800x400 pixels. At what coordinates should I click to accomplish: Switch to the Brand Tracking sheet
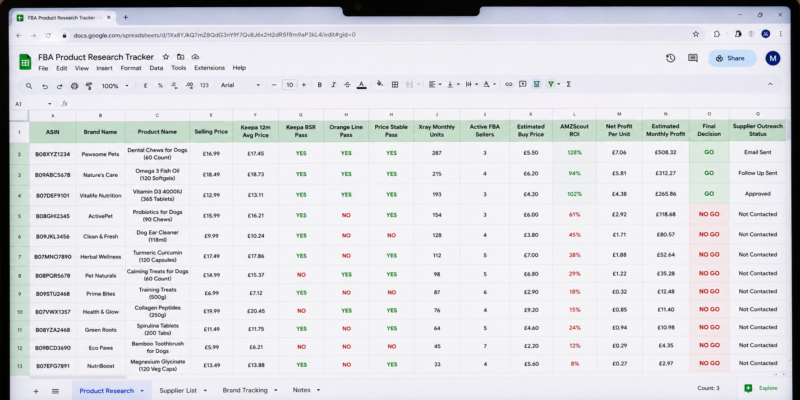(245, 390)
